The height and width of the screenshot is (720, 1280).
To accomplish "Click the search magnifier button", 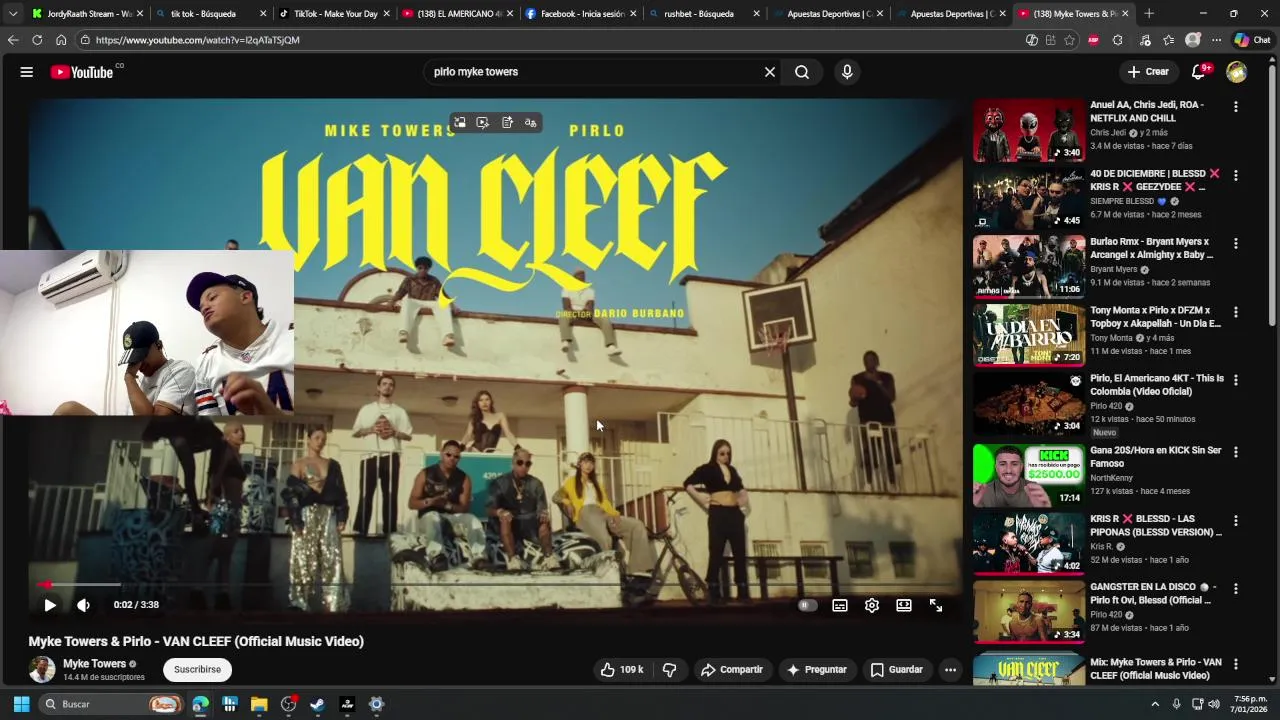I will (x=802, y=72).
